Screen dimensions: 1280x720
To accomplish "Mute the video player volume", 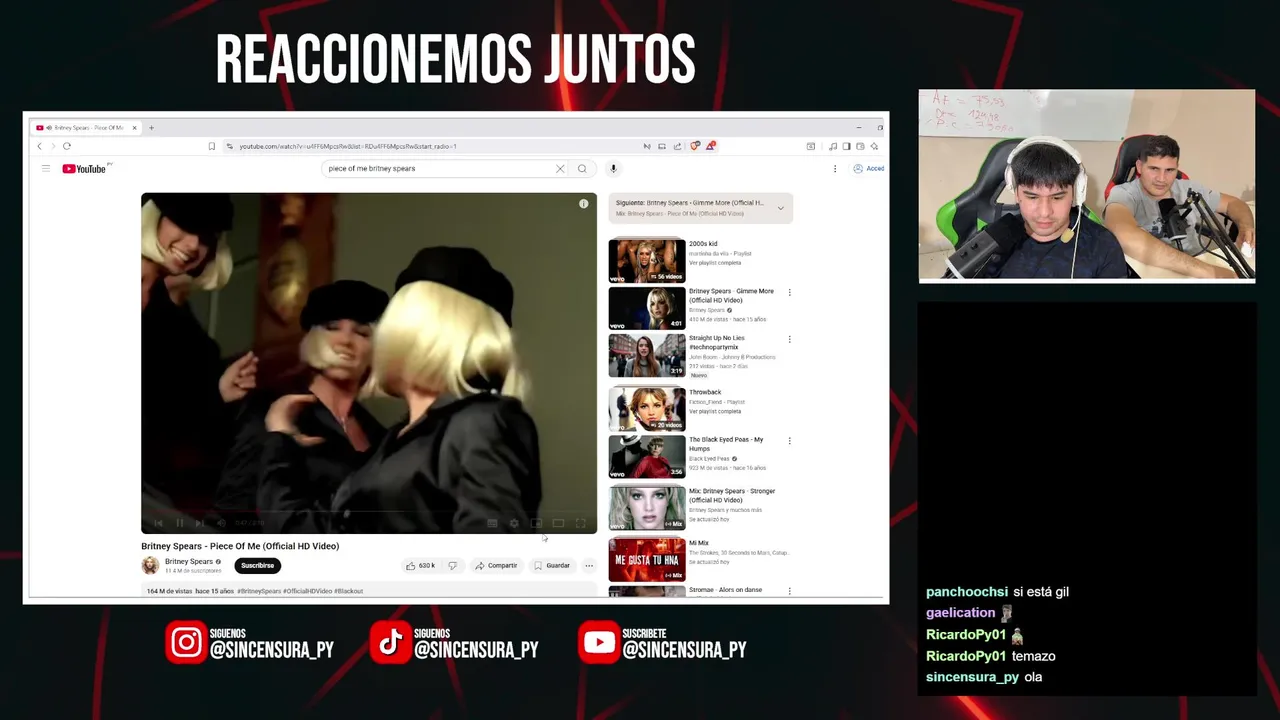I will [x=221, y=523].
